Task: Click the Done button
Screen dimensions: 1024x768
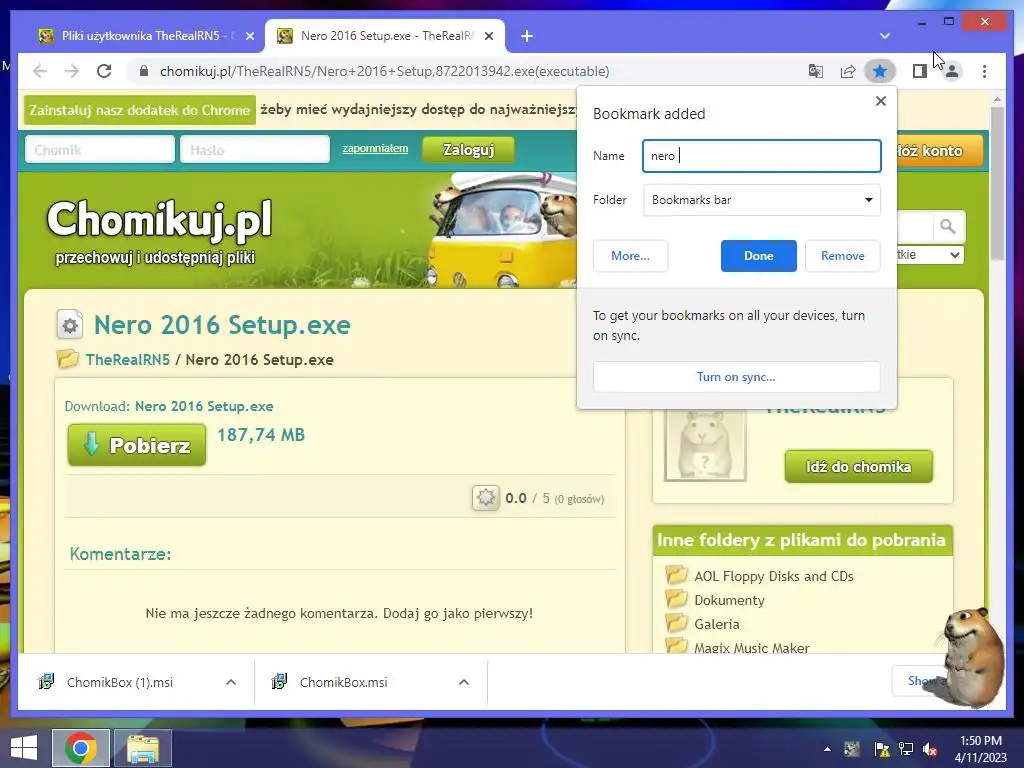Action: click(758, 256)
